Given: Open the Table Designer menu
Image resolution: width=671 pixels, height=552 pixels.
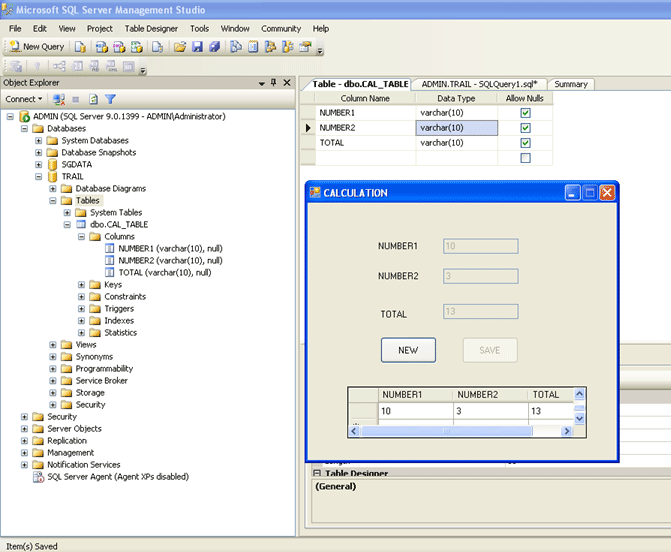Looking at the screenshot, I should tap(151, 29).
